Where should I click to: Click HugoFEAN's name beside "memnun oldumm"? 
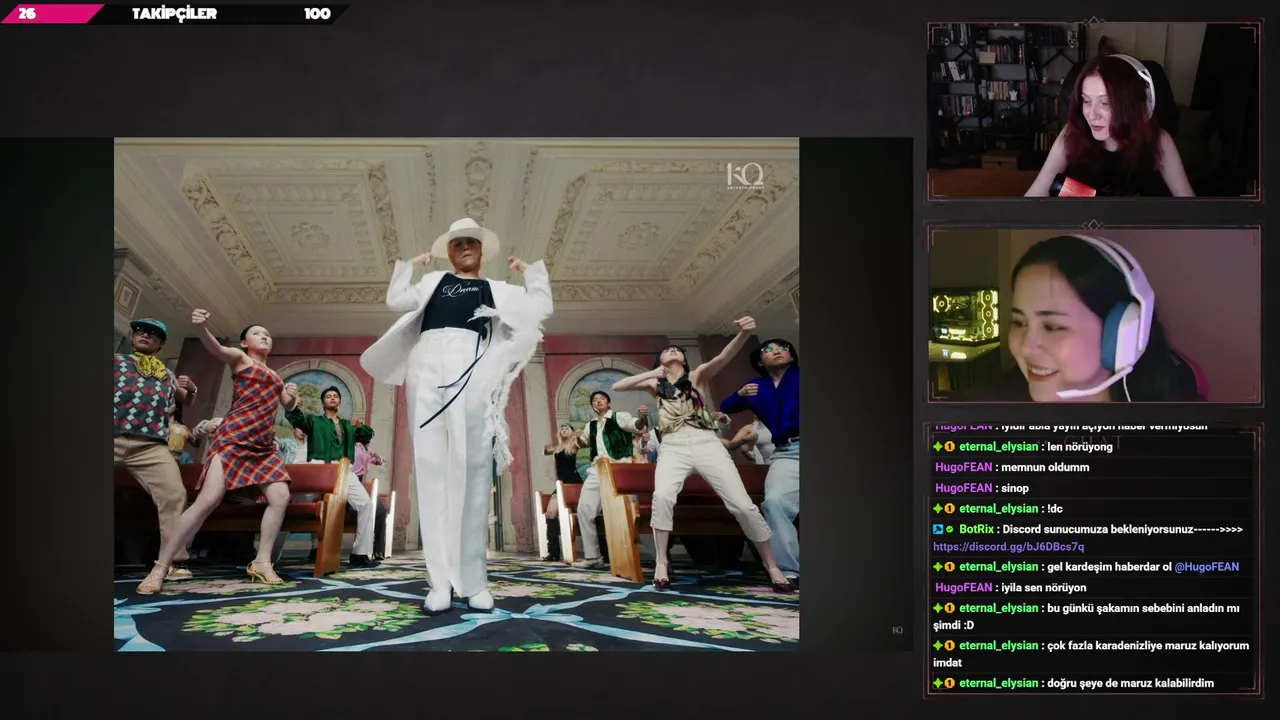coord(963,467)
